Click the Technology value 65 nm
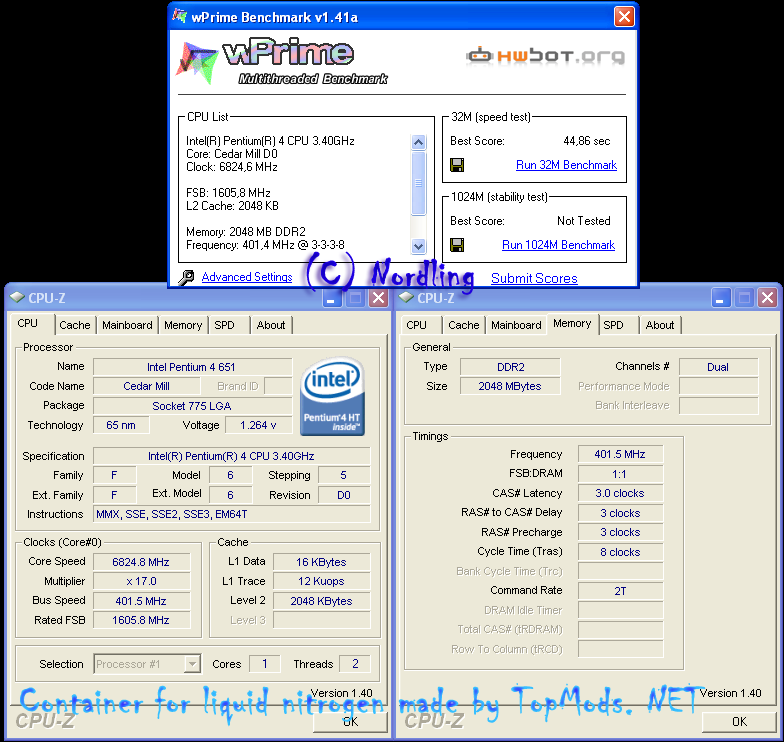 (121, 425)
